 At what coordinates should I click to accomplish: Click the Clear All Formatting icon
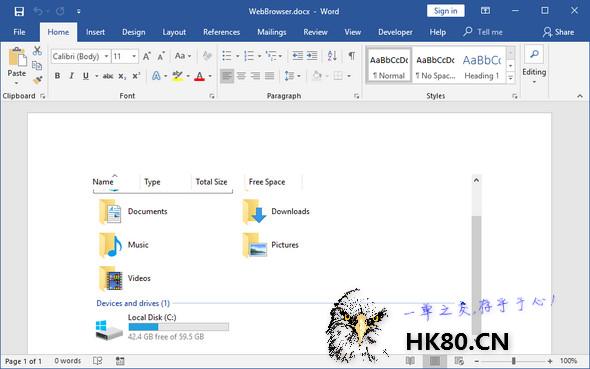[x=207, y=56]
